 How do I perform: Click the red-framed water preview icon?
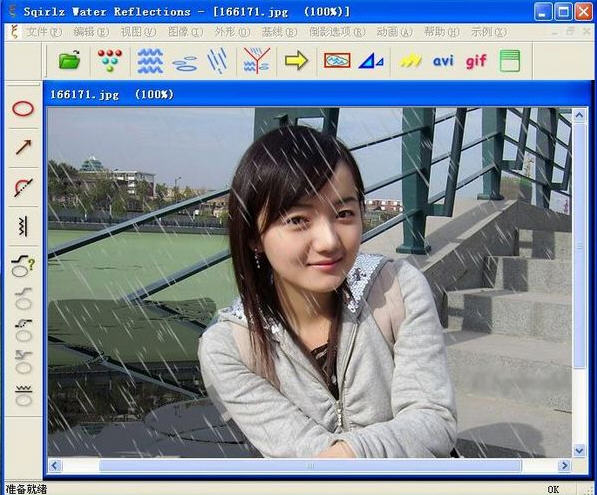(x=337, y=61)
